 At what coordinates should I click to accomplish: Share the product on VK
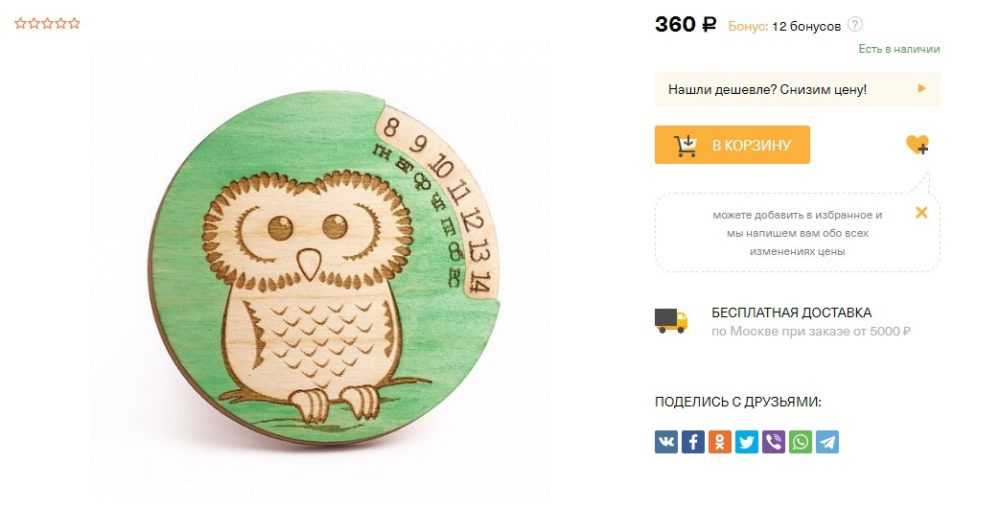coord(666,441)
